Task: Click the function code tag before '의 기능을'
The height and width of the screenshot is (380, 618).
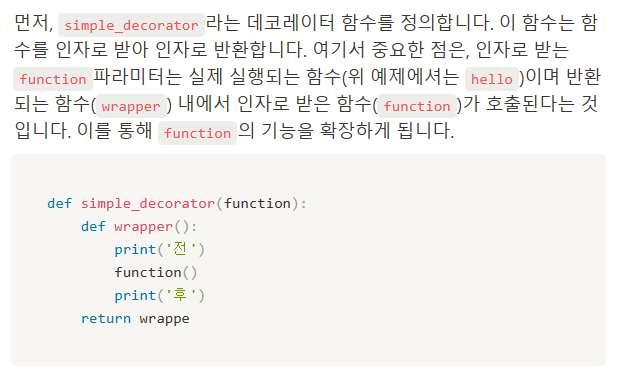Action: 197,133
